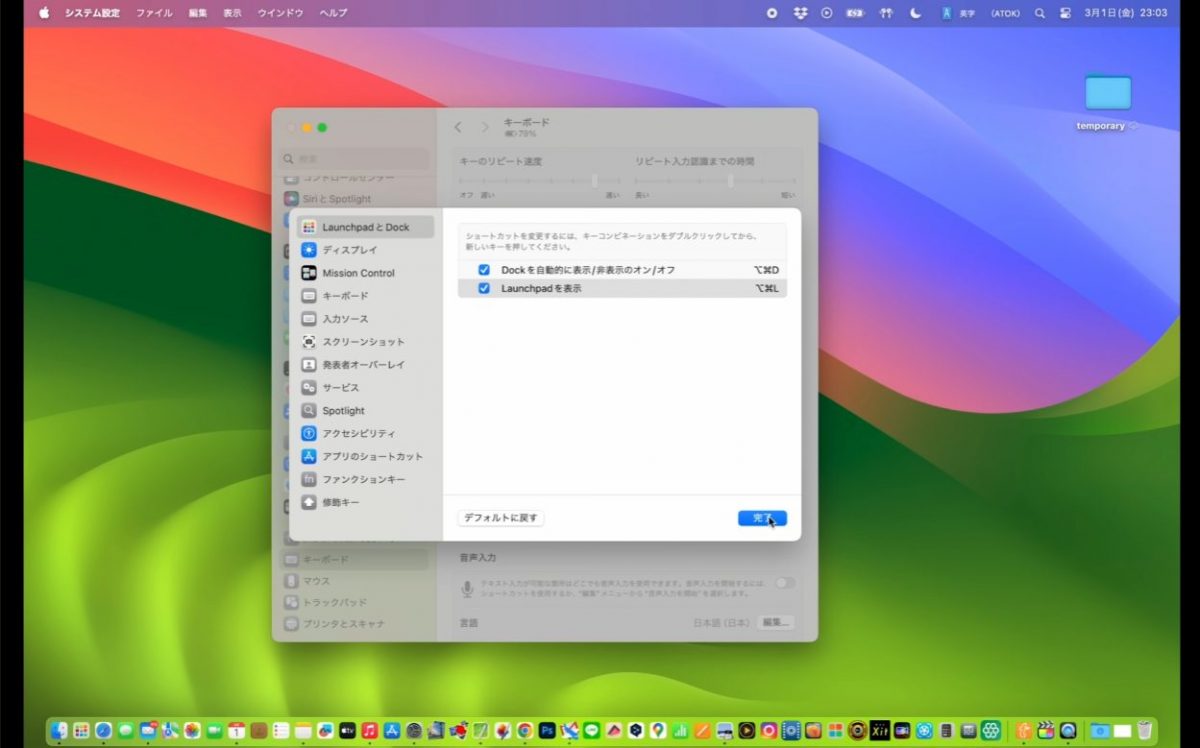The image size is (1200, 748).
Task: Open the 入力ソース shortcut category
Action: 366,319
